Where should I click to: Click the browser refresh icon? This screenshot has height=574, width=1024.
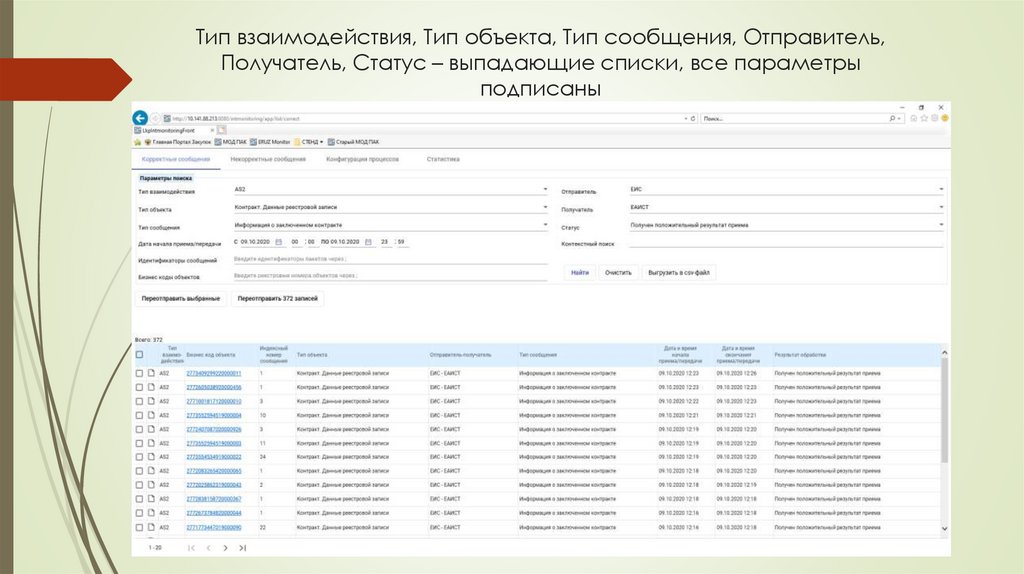click(x=694, y=118)
